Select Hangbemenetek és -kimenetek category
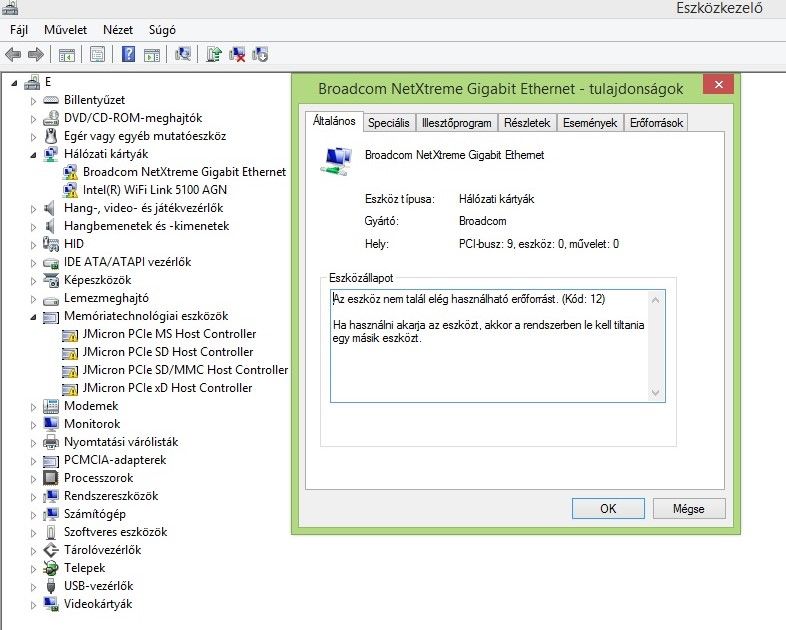The width and height of the screenshot is (786, 630). (146, 226)
